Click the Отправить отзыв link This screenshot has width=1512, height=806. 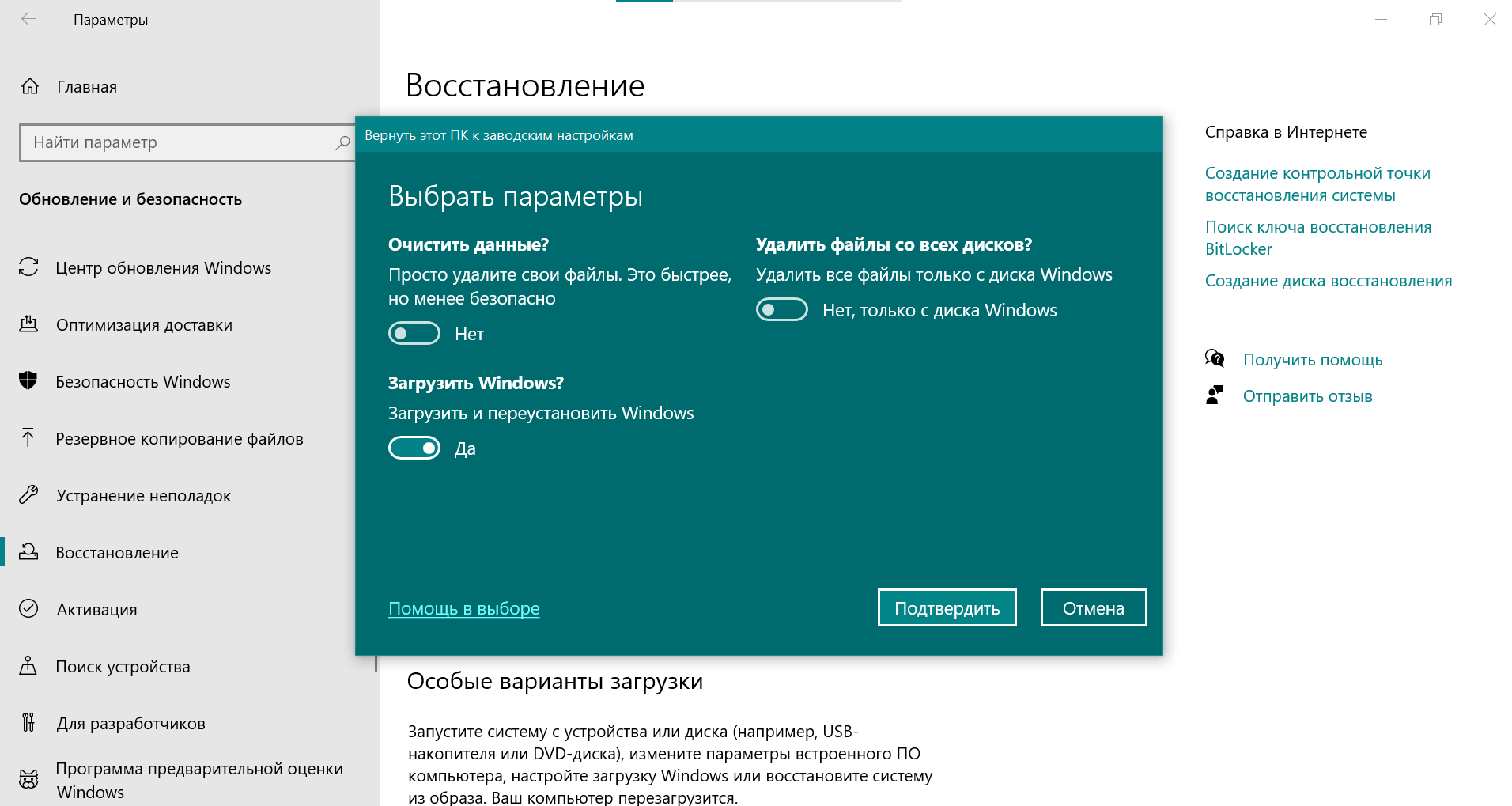point(1307,396)
